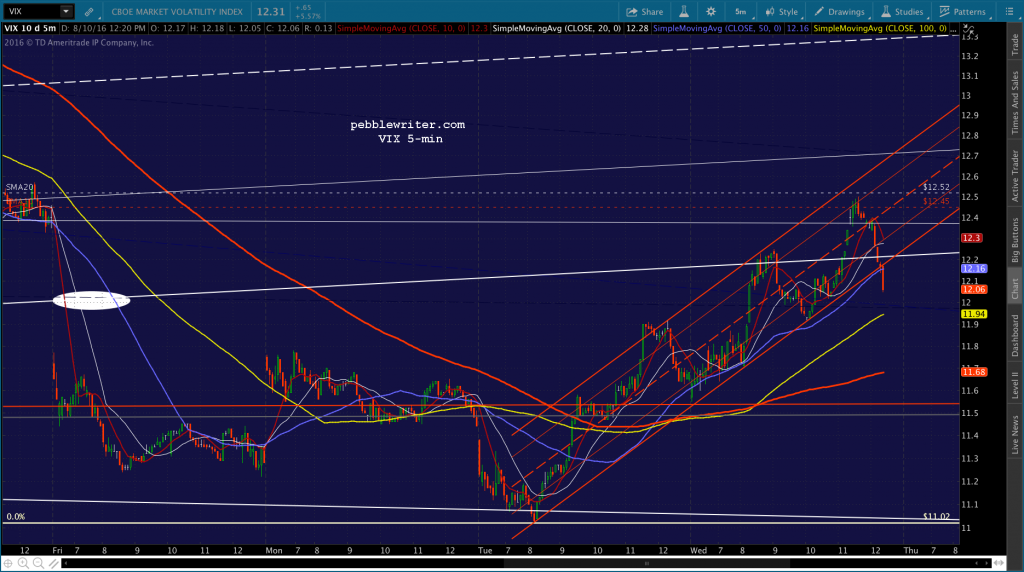
Task: Click the SMA20 chart label
Action: click(20, 187)
